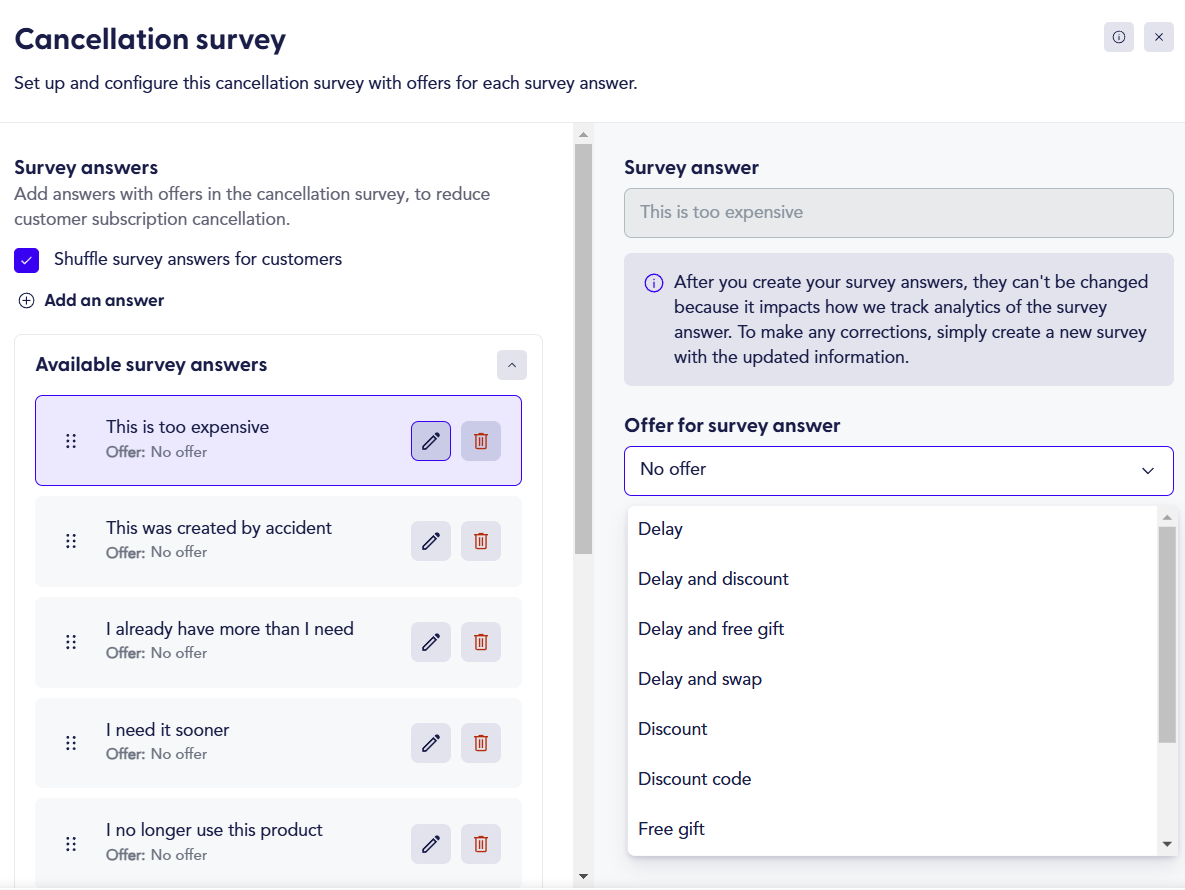This screenshot has height=890, width=1185.
Task: Click the left panel's vertical scrollbar thumb
Action: (x=583, y=349)
